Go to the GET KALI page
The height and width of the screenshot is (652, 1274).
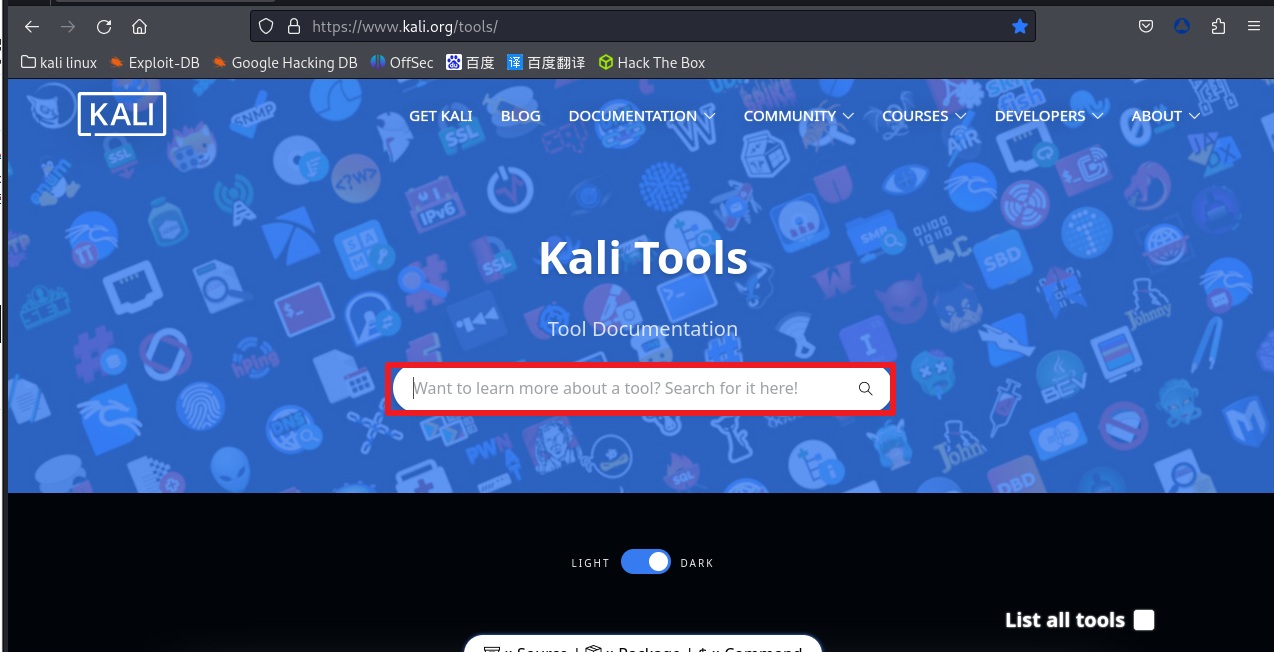[x=441, y=116]
